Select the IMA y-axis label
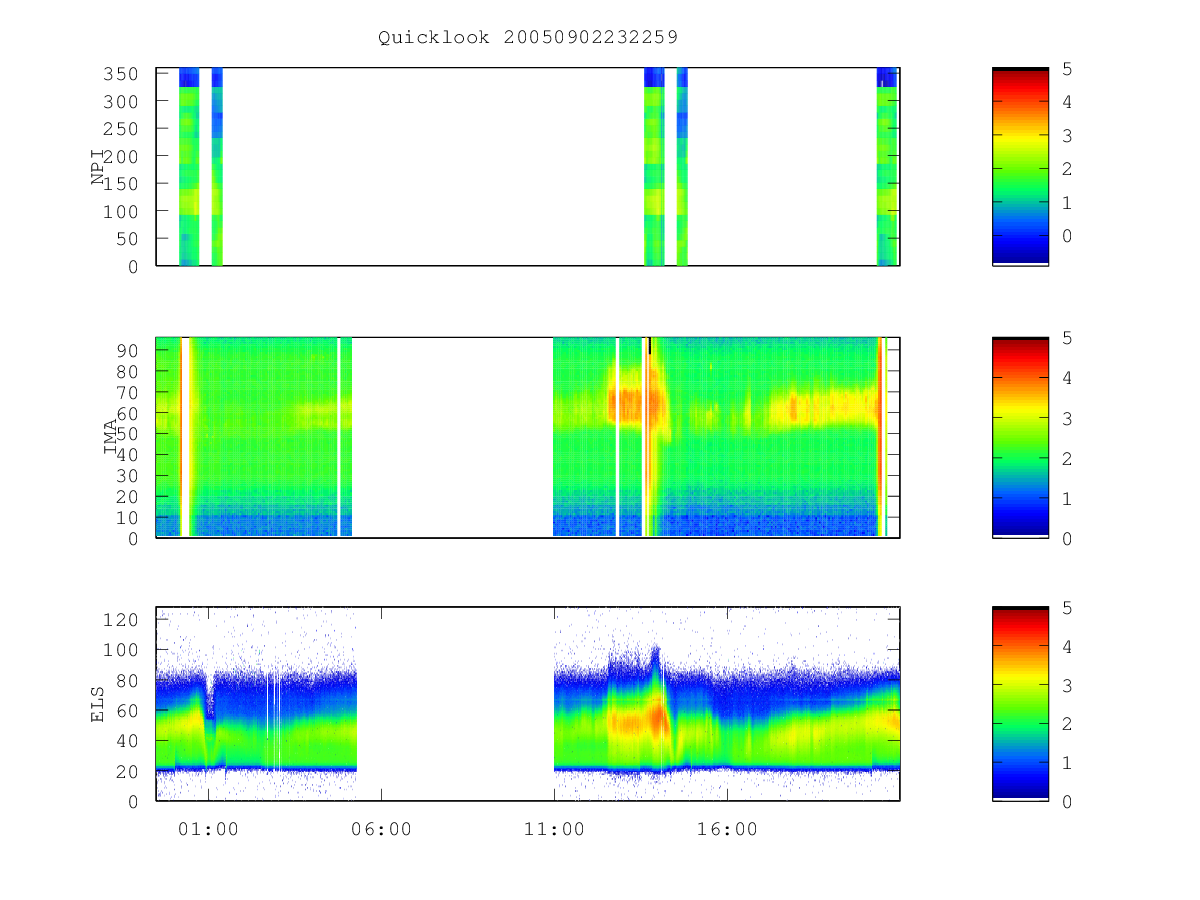Screen dimensions: 1200x900 tap(111, 437)
